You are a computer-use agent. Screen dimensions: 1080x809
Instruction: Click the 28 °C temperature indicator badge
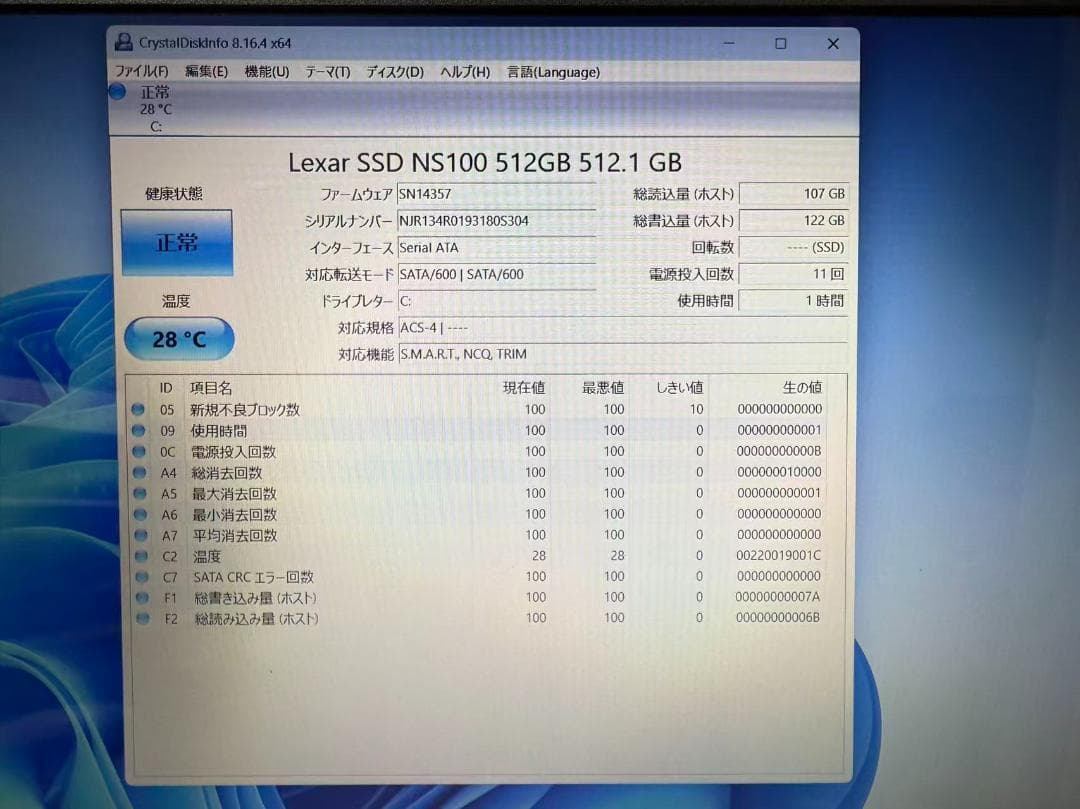tap(178, 339)
